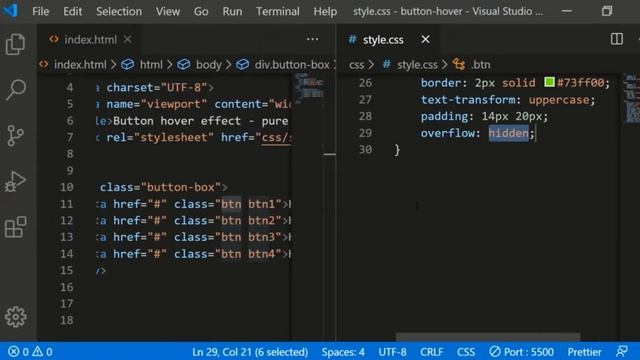Close the index.html tab
The image size is (640, 360).
pyautogui.click(x=127, y=40)
